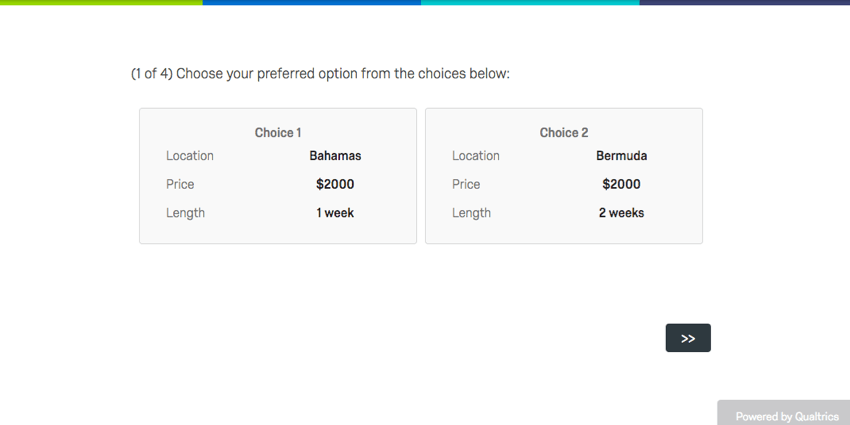Click the $2000 price under Bermuda
The height and width of the screenshot is (425, 850).
[x=621, y=184]
